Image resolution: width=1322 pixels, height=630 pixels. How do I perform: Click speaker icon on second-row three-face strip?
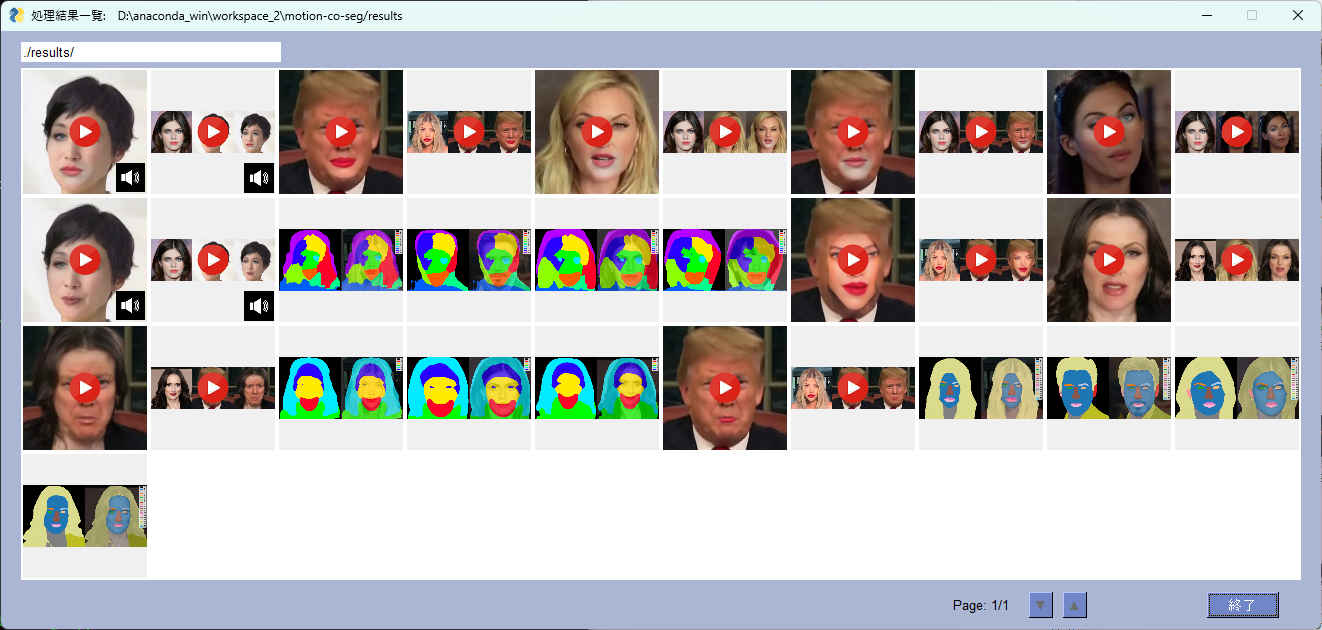pyautogui.click(x=258, y=305)
